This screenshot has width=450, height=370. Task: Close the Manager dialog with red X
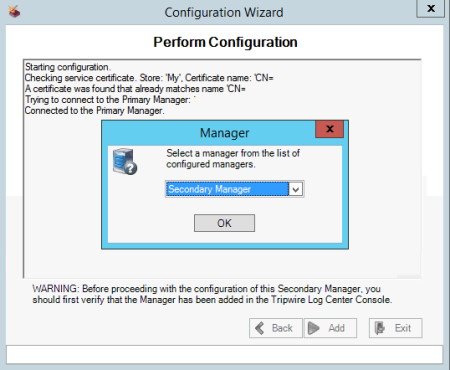(x=329, y=129)
